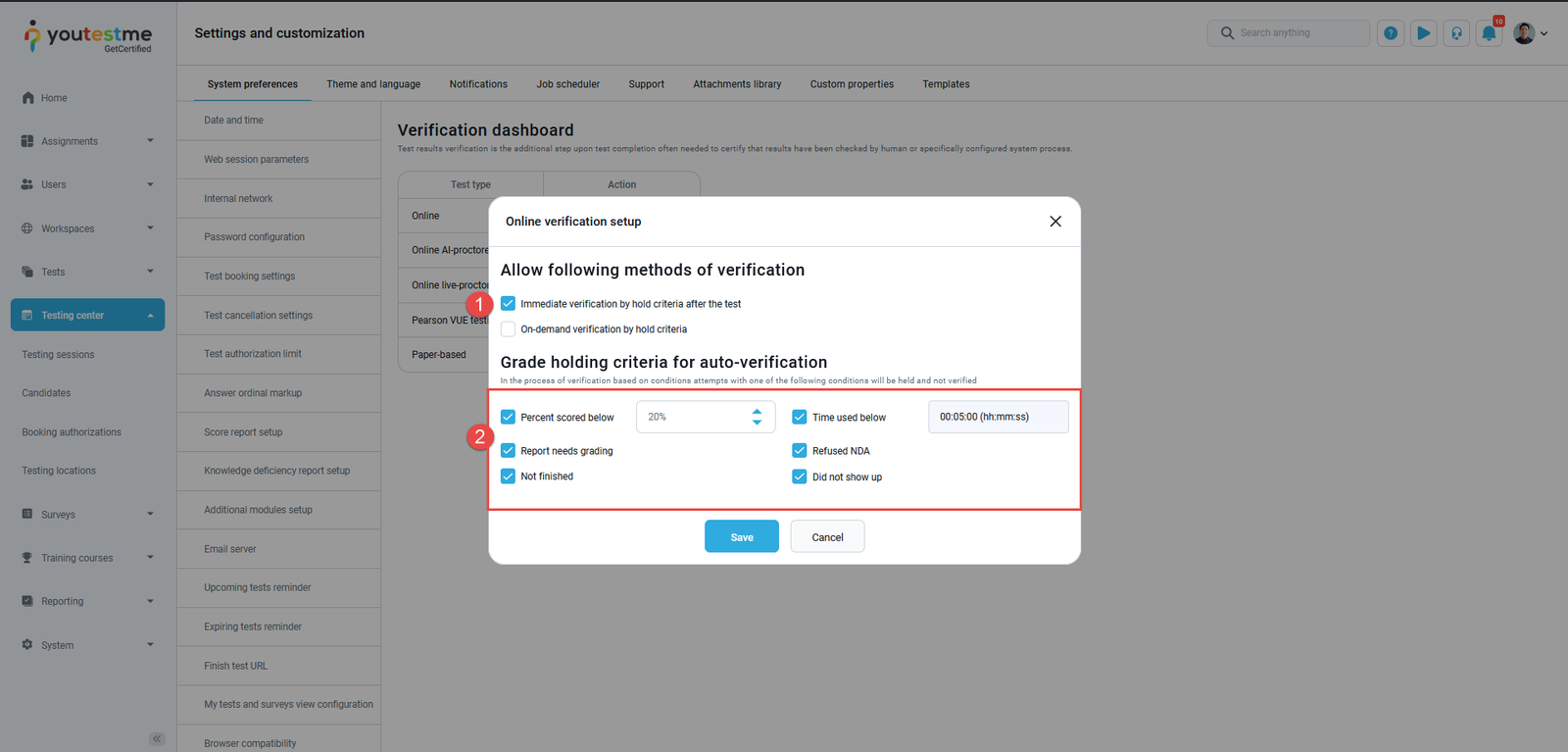Click the Save button
The image size is (1568, 752).
tap(741, 536)
